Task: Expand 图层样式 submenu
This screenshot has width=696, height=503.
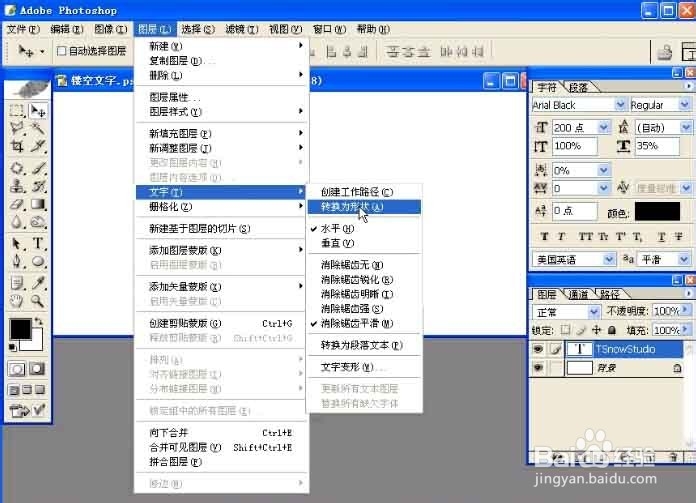Action: [221, 112]
